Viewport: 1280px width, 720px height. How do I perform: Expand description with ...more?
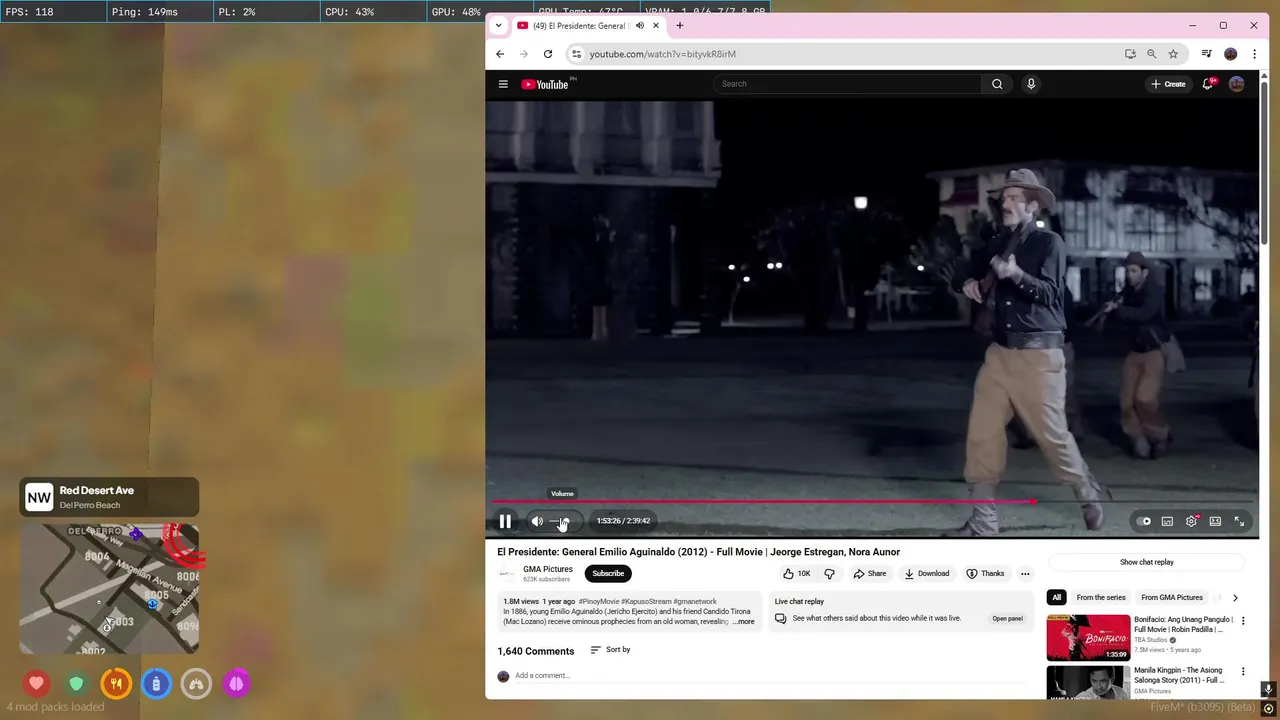(744, 622)
